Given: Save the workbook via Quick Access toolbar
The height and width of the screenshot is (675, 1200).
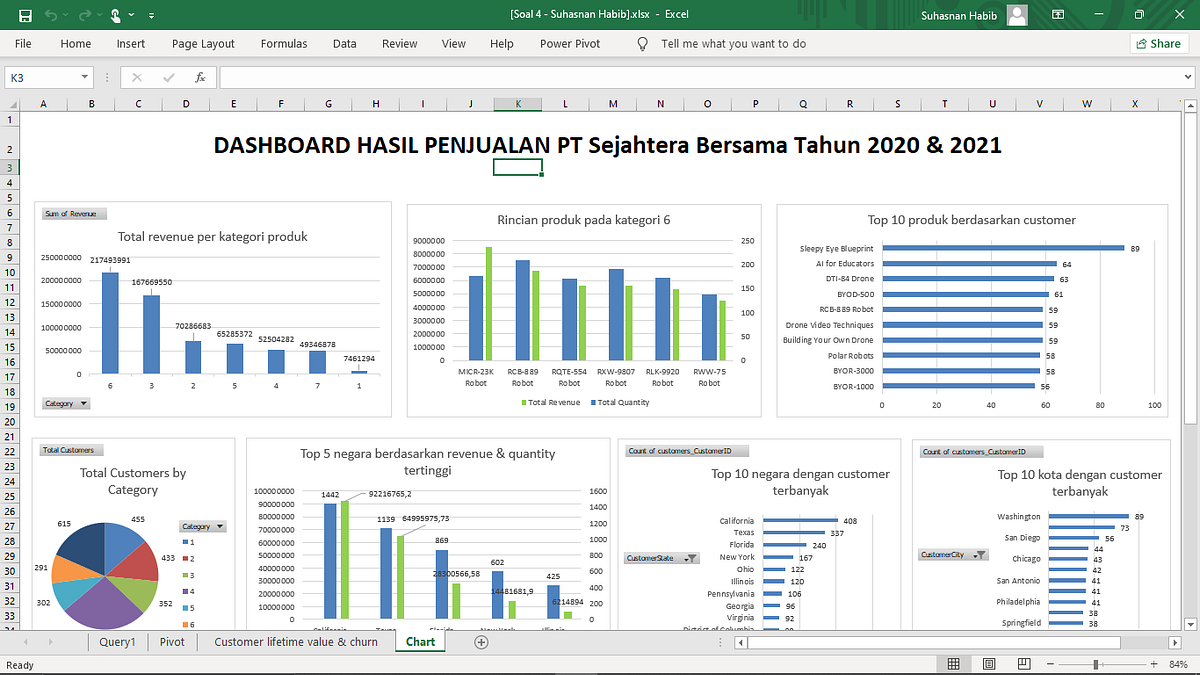Looking at the screenshot, I should click(x=27, y=15).
